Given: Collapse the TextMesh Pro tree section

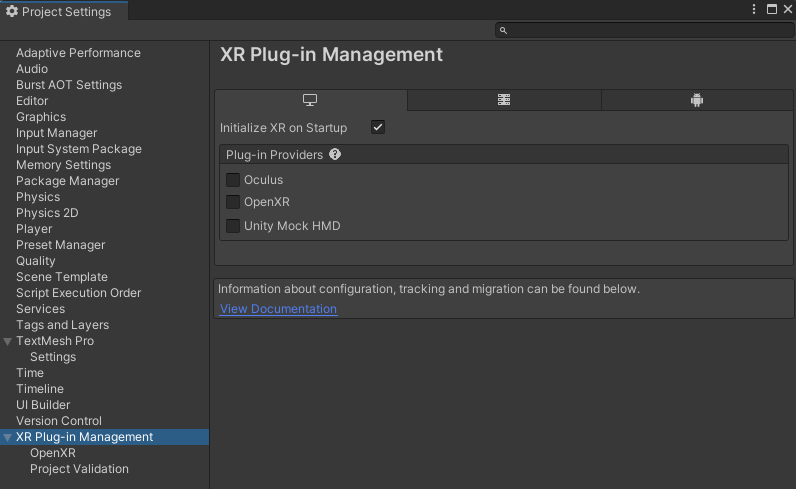Looking at the screenshot, I should click(x=8, y=341).
